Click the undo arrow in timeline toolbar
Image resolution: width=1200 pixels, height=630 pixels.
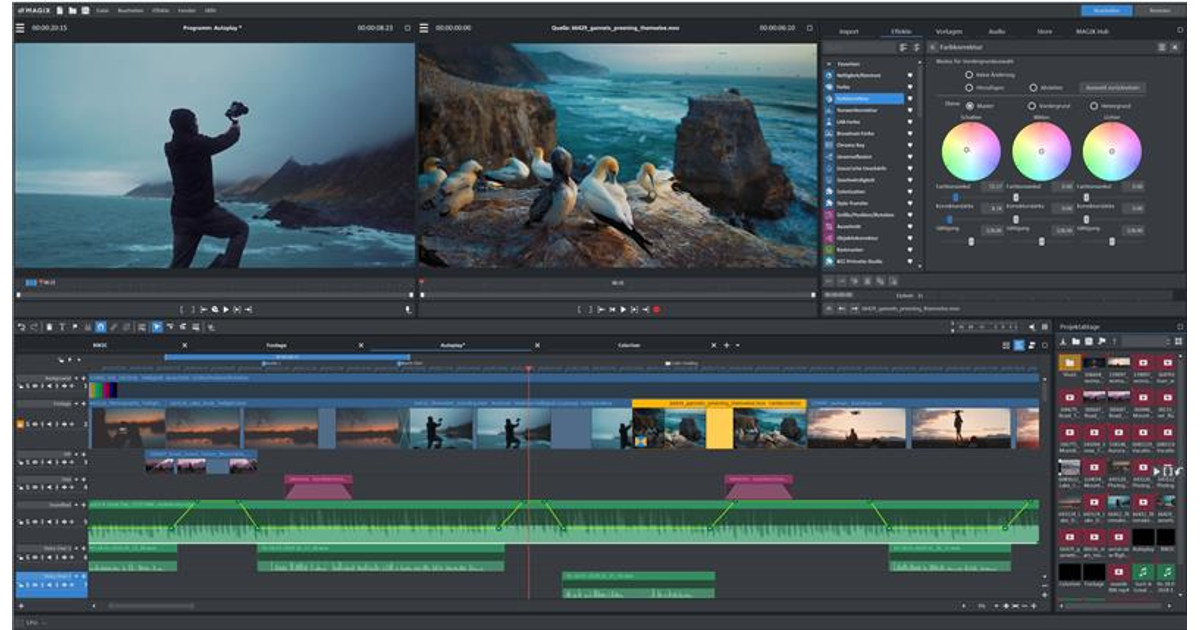click(x=21, y=327)
